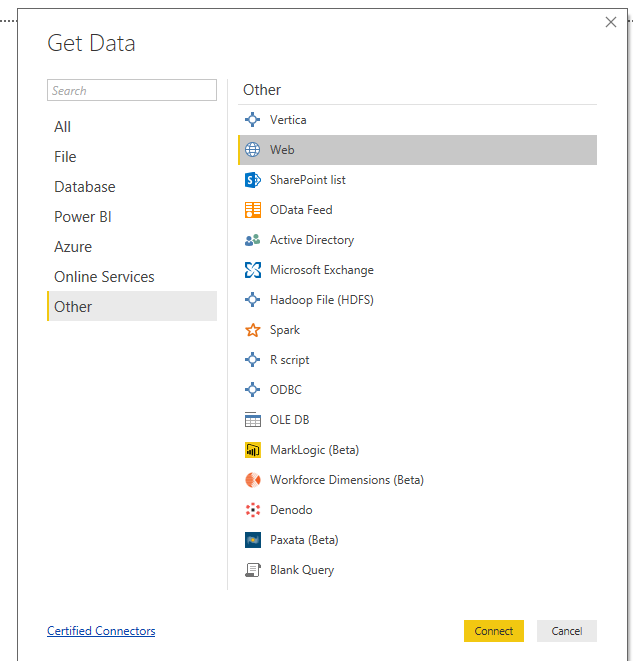Click the Paxata (Beta) icon
The image size is (633, 661).
252,540
